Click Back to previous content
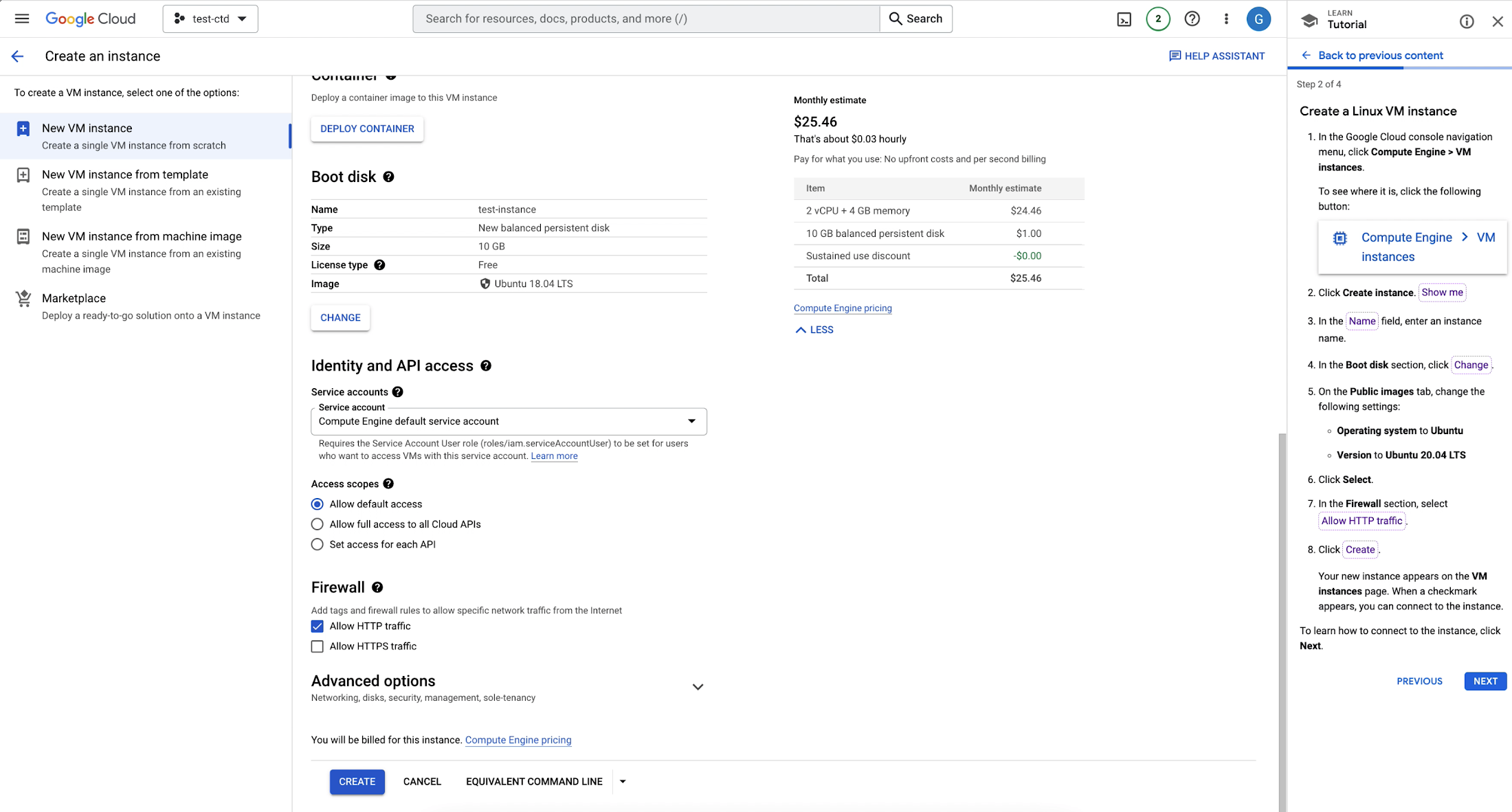The width and height of the screenshot is (1512, 812). point(1372,56)
